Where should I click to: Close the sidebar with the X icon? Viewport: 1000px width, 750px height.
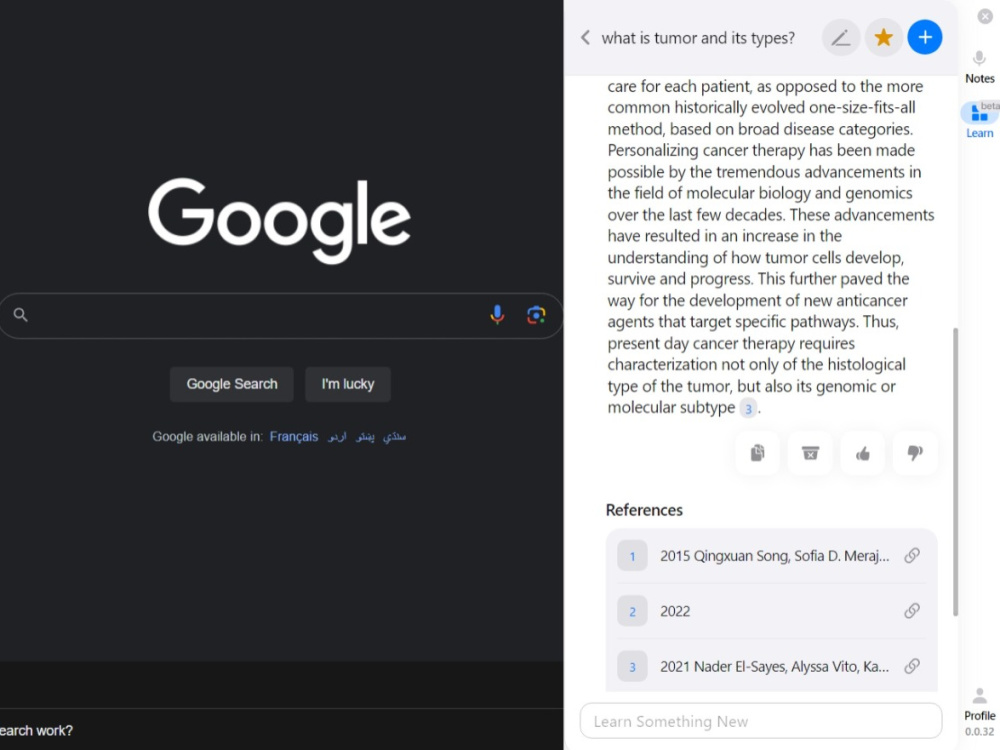985,17
